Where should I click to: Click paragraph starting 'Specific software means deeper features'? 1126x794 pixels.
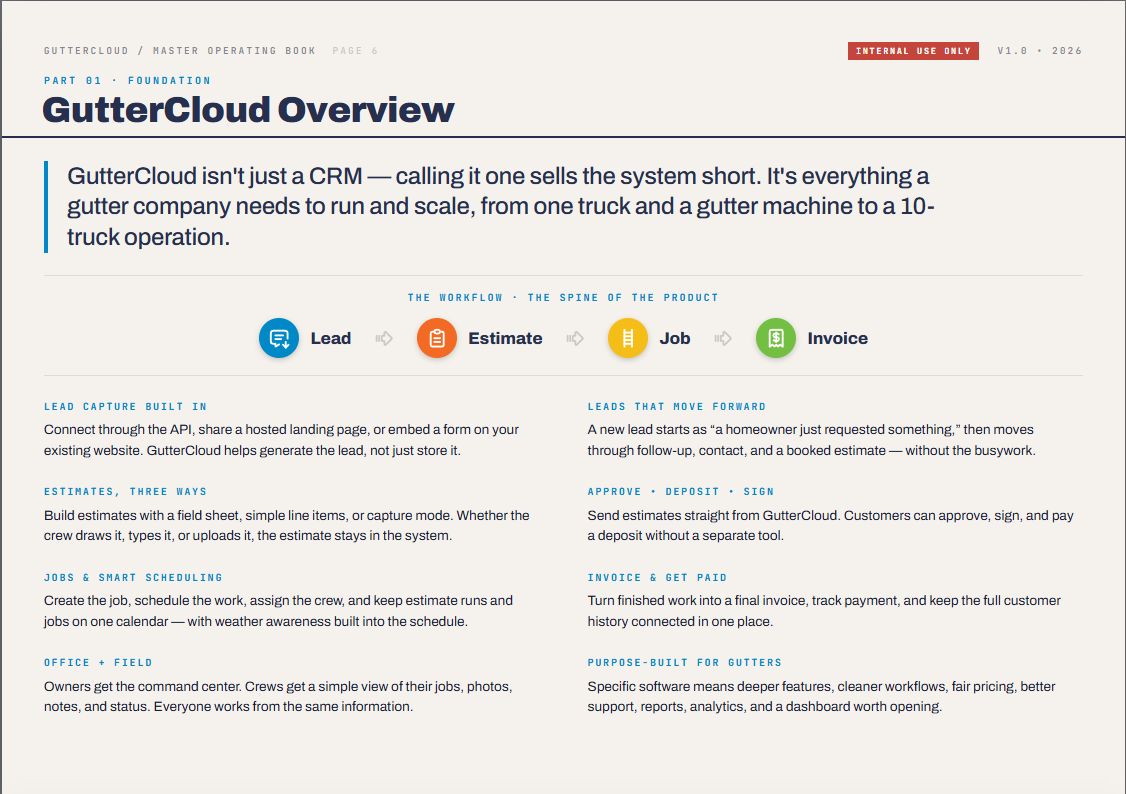822,696
